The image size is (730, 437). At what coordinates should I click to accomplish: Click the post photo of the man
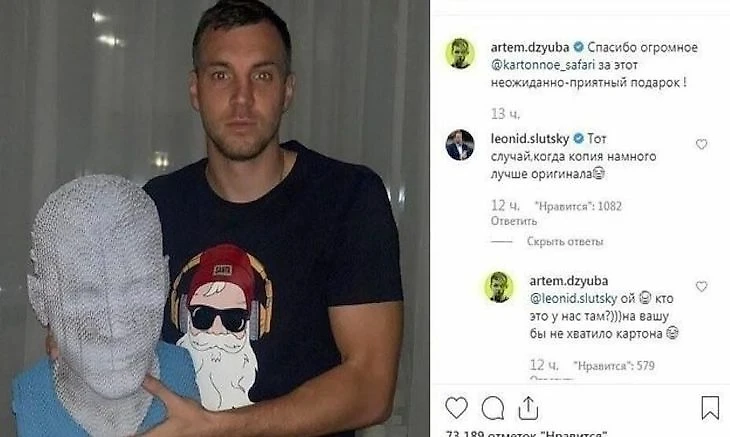[215, 218]
